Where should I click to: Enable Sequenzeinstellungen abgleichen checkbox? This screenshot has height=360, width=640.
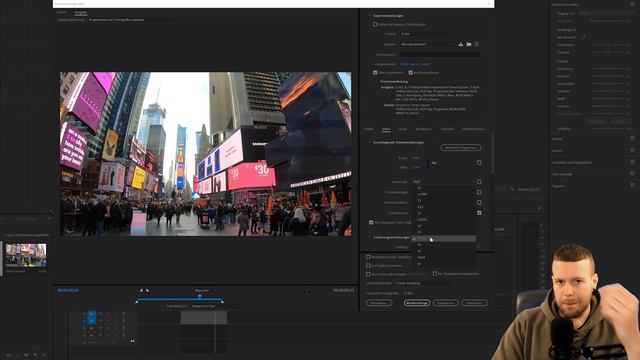point(375,24)
